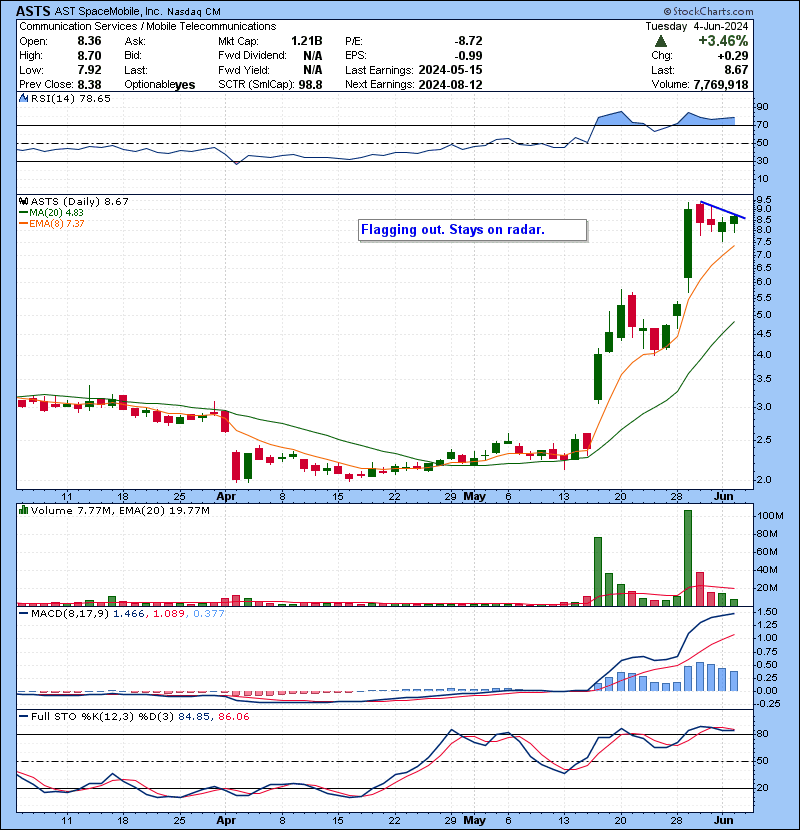Click the tallest green volume bar
This screenshot has width=800, height=830.
click(x=688, y=558)
